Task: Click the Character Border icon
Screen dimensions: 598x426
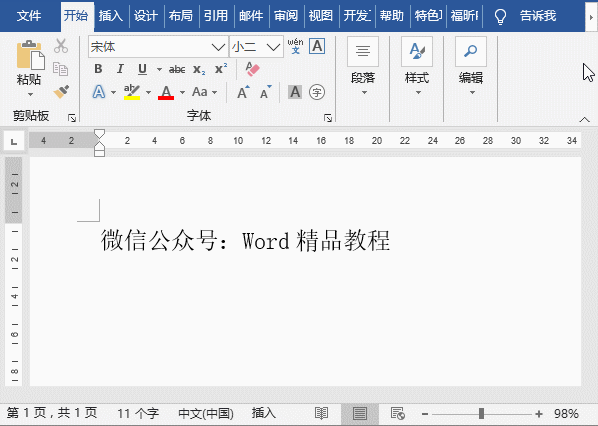Action: [x=317, y=46]
